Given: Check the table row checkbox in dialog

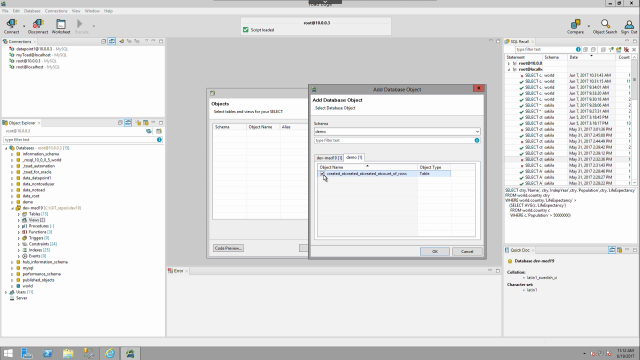Looking at the screenshot, I should click(322, 173).
